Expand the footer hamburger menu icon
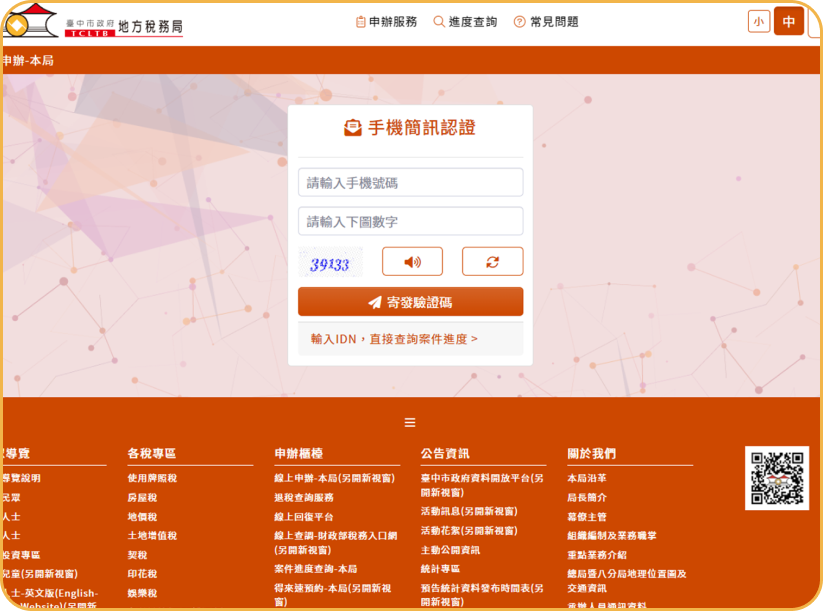 tap(410, 422)
